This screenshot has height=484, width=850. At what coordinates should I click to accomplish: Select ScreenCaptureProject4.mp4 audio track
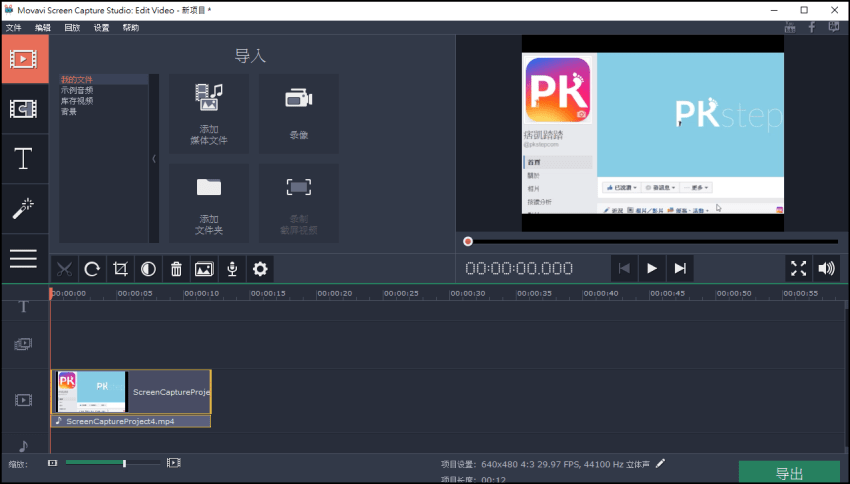(131, 421)
